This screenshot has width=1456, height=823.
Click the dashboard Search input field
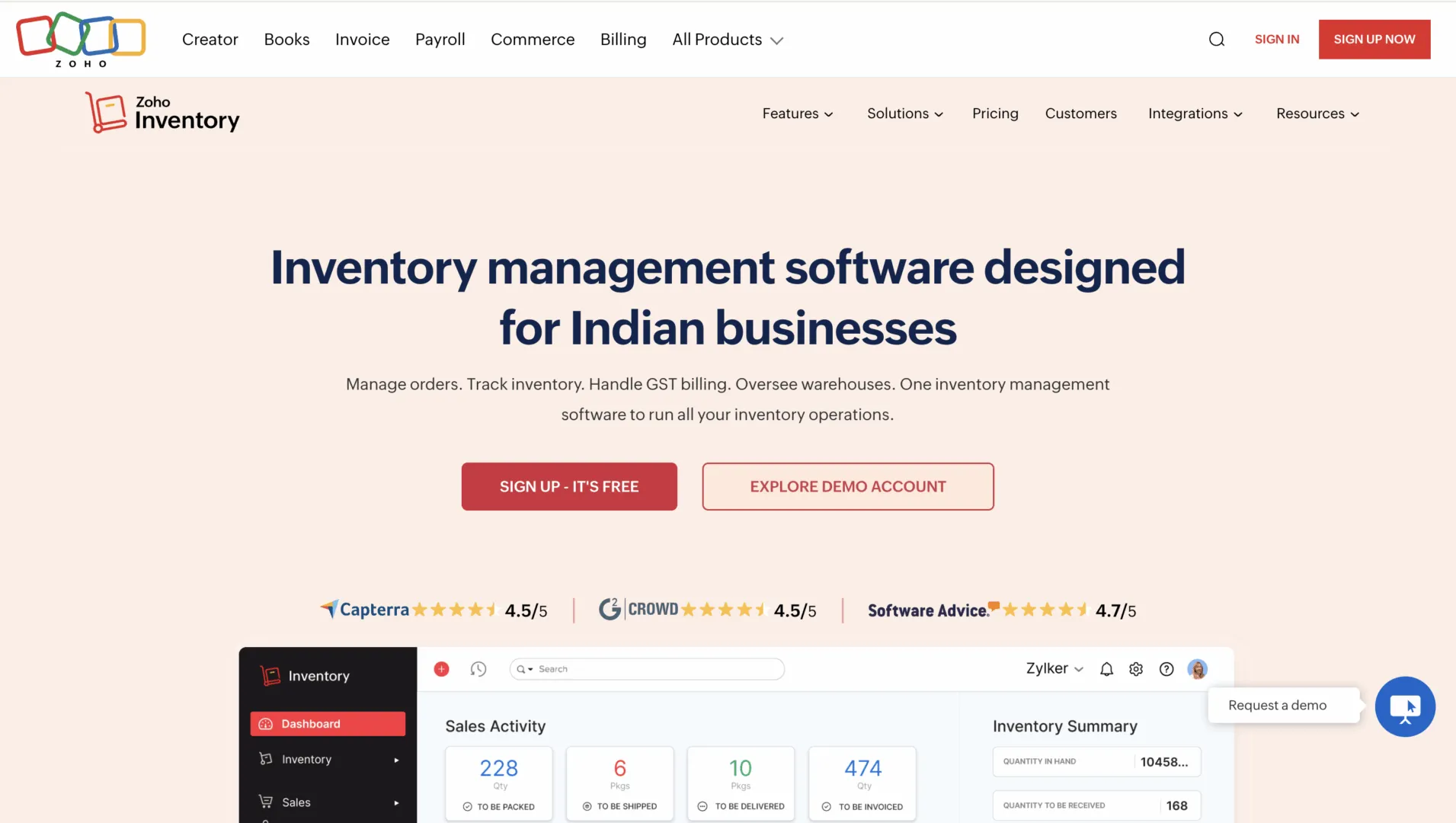[x=647, y=669]
